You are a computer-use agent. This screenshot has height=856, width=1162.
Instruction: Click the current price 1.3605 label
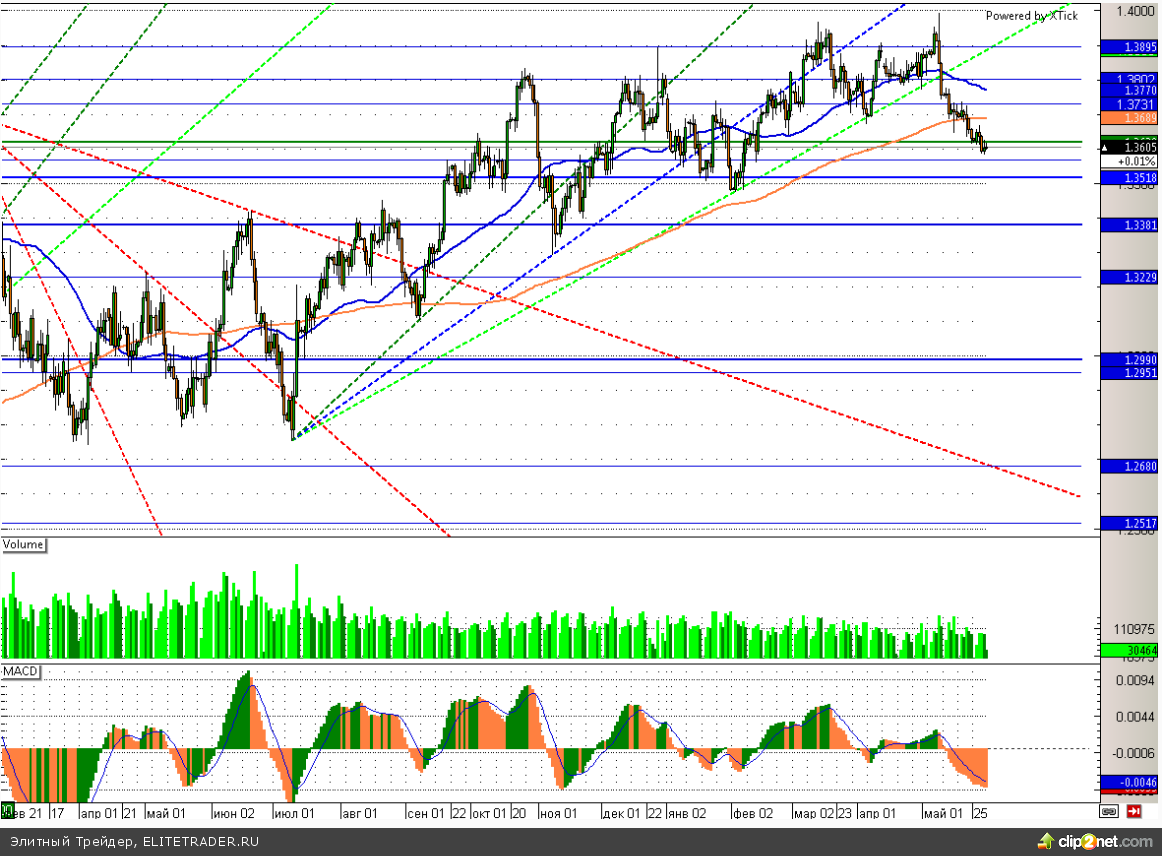[x=1129, y=147]
